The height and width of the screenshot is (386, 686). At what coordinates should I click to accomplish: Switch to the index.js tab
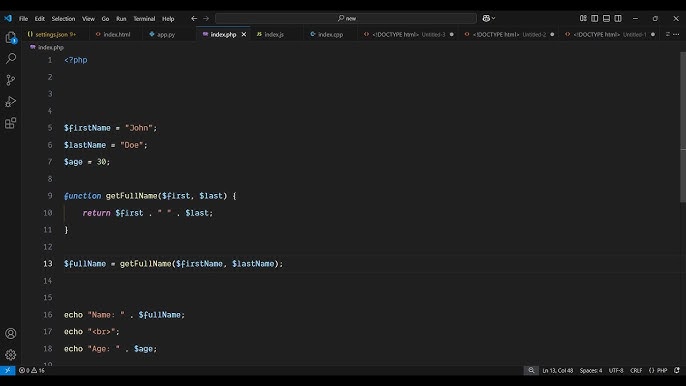pyautogui.click(x=270, y=34)
